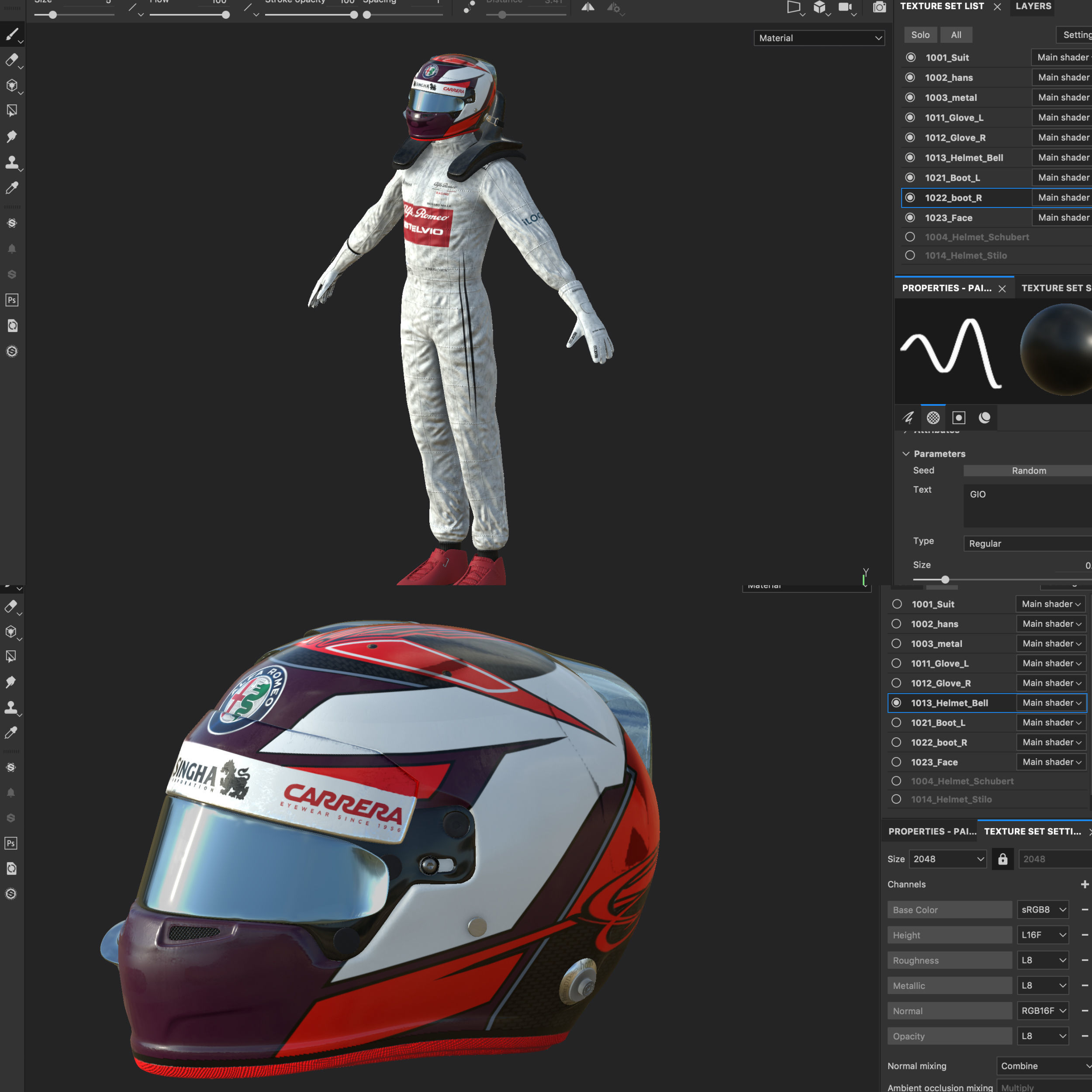Click the Random seed button
The width and height of the screenshot is (1092, 1092).
pos(1028,471)
